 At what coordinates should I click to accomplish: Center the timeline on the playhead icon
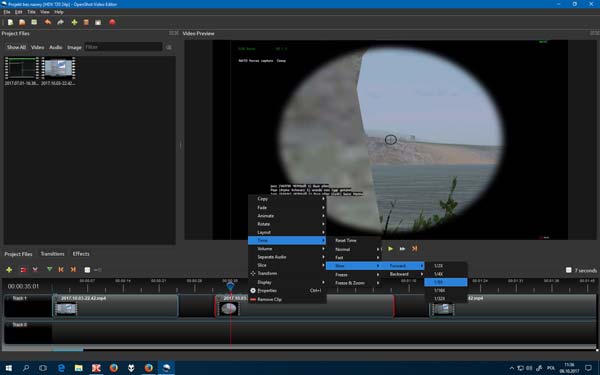(87, 270)
